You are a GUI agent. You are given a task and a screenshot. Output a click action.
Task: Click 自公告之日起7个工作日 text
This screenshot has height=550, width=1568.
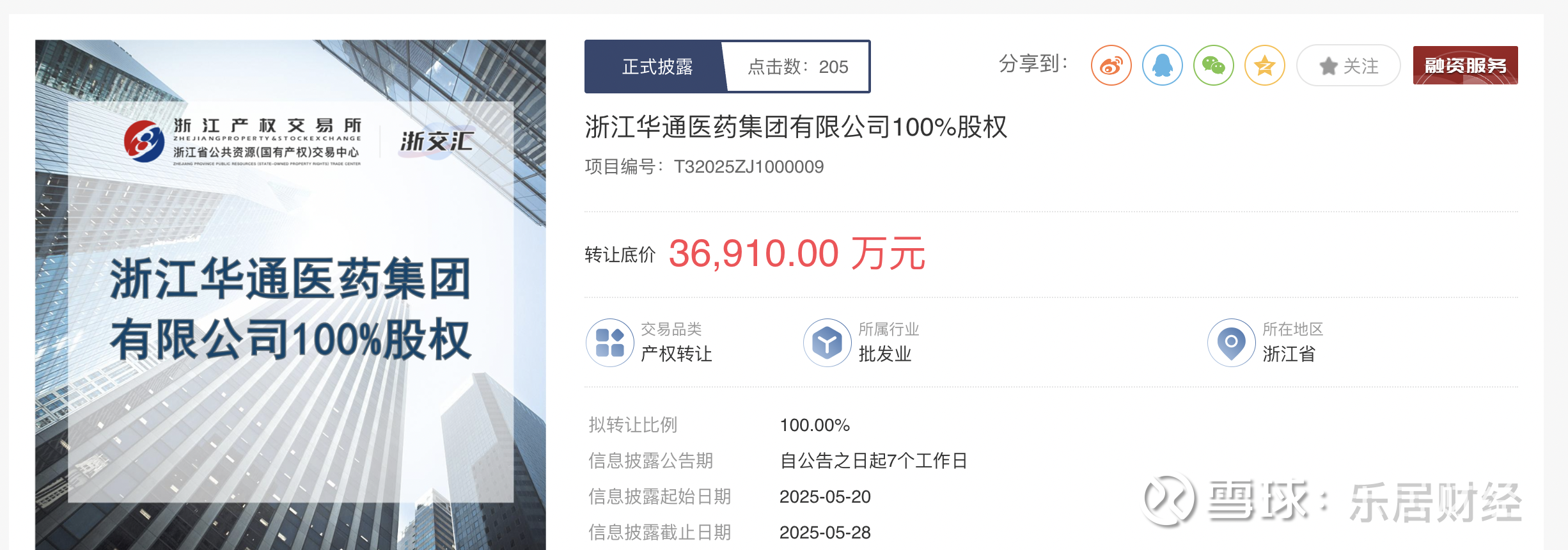[874, 461]
